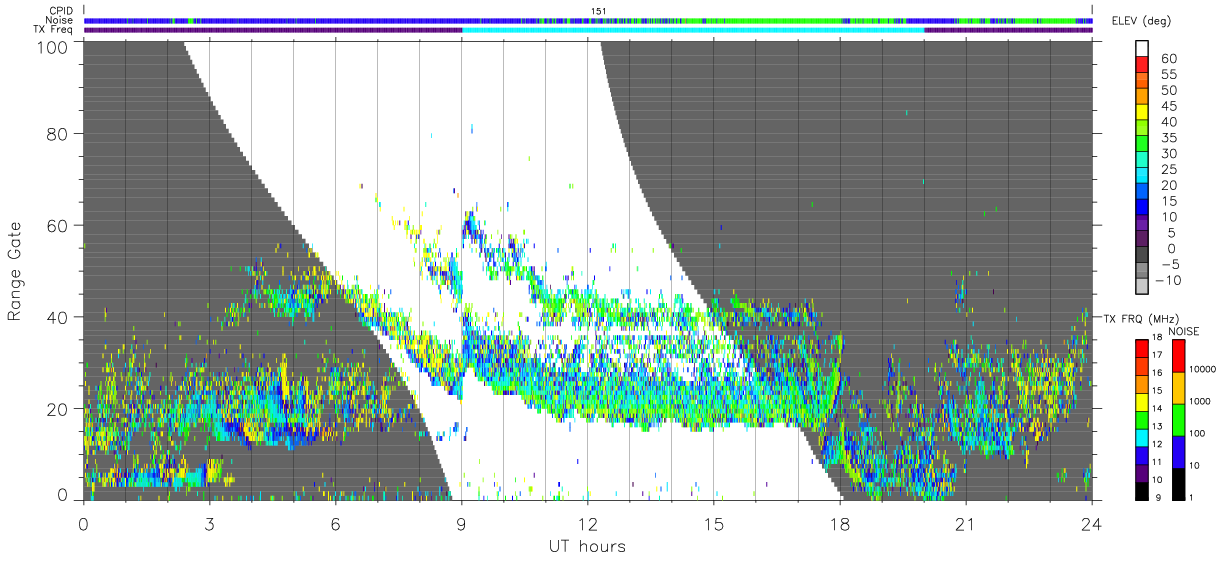Click the cyan 12–13 MHz TX FRQ swatch

[x=1142, y=436]
